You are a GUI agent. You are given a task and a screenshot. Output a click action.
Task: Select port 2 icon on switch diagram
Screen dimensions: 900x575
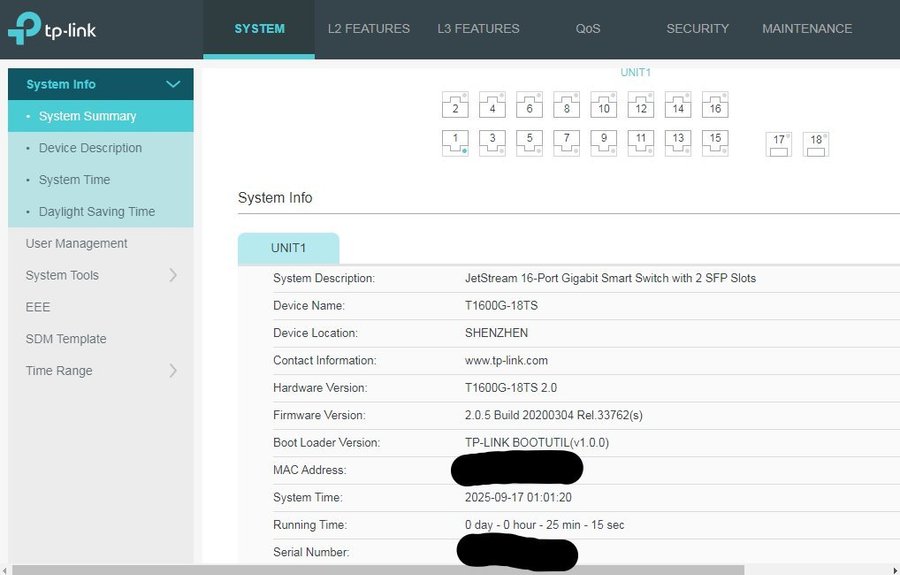tap(455, 105)
